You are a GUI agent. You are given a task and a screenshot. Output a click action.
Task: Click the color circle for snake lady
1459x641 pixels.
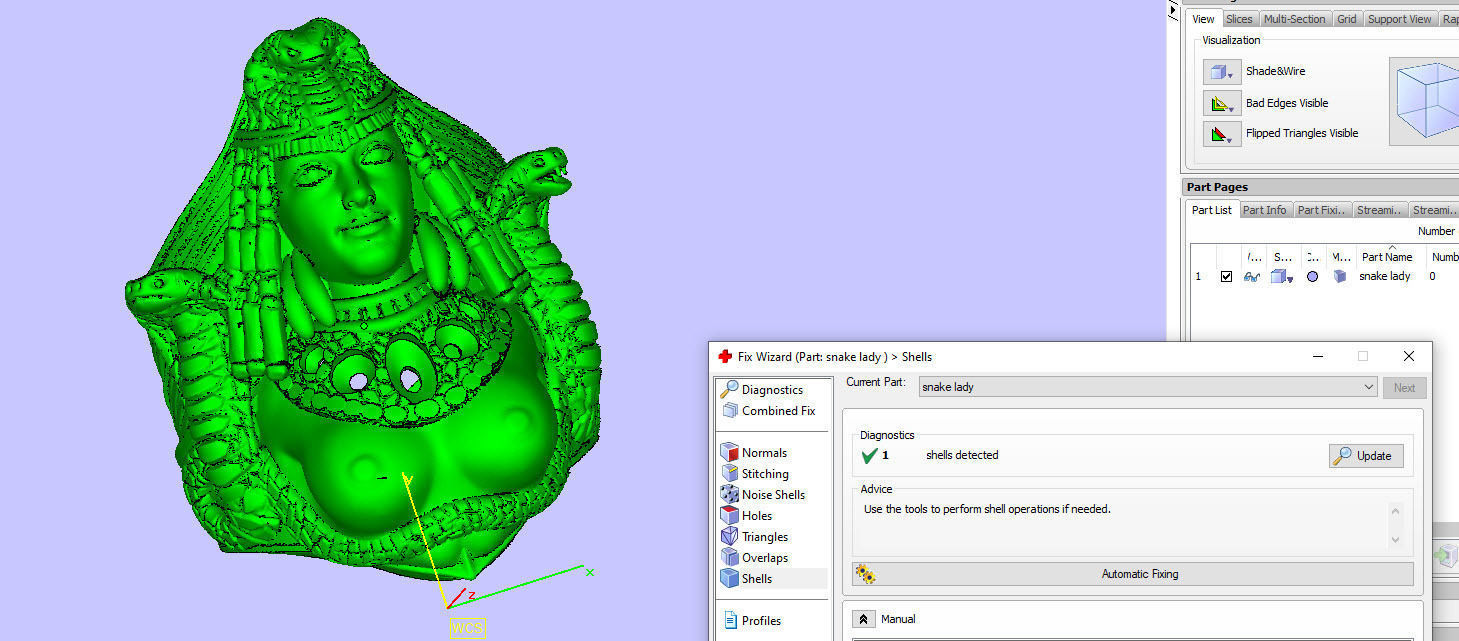point(1312,277)
